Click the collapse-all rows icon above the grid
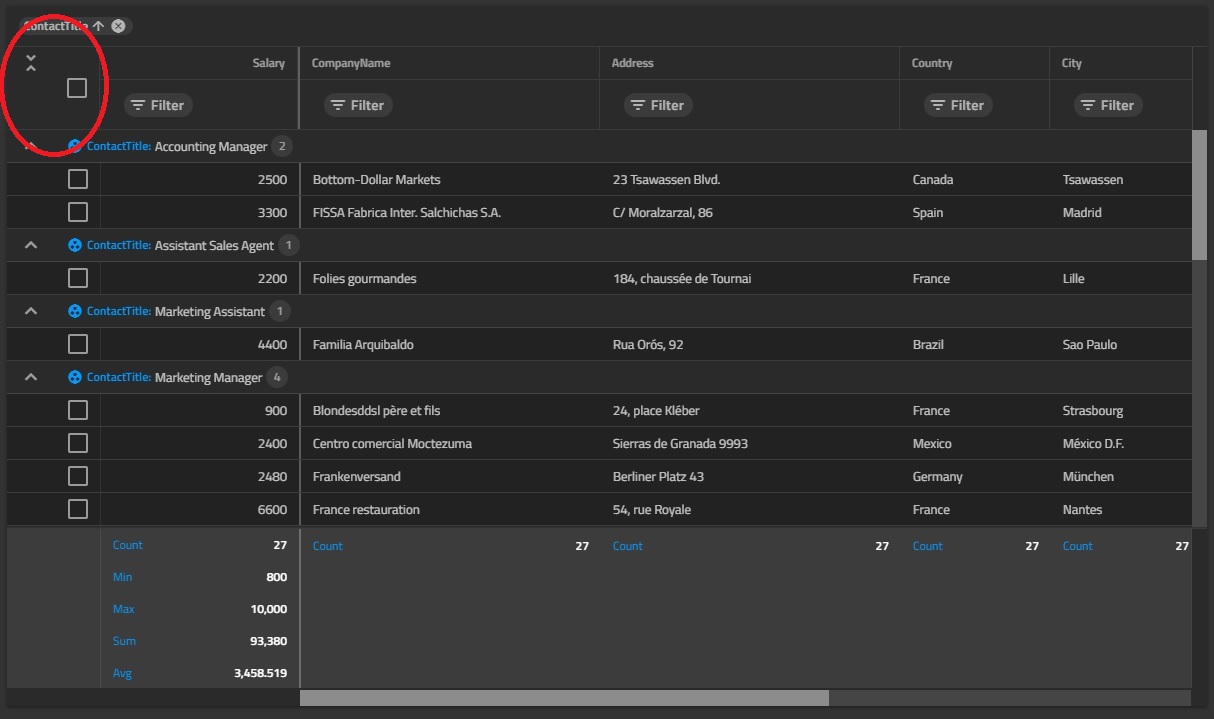Viewport: 1214px width, 719px height. coord(30,62)
